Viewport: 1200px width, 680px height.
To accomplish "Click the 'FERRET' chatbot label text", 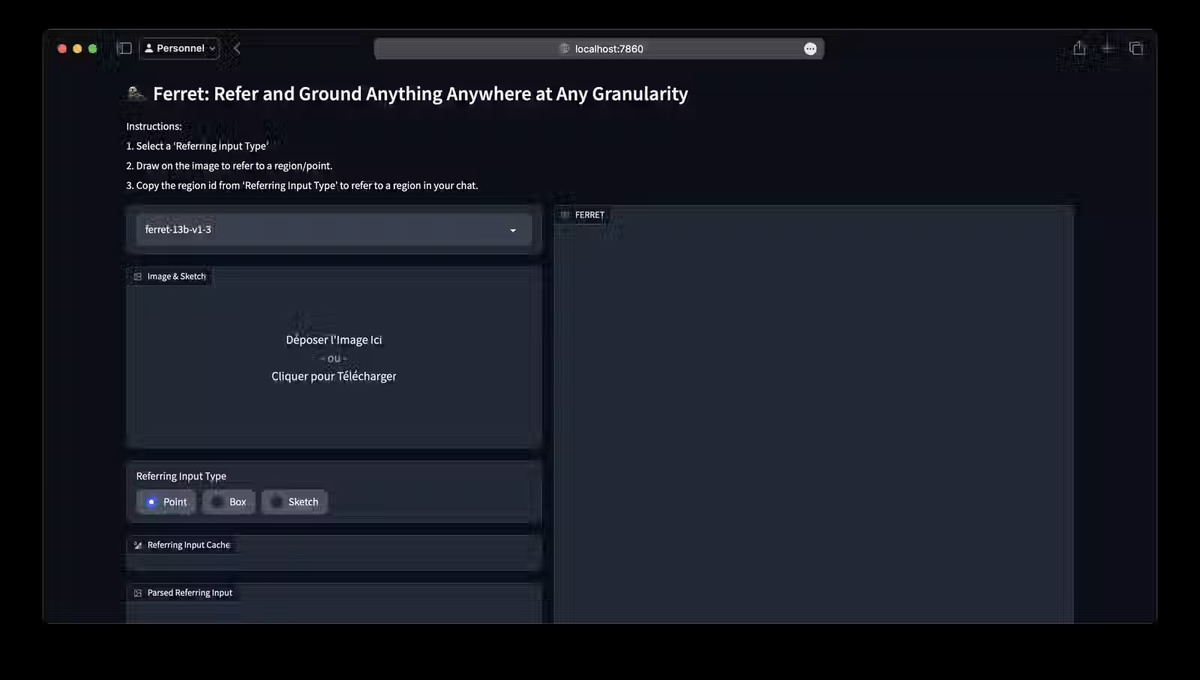I will tap(590, 215).
